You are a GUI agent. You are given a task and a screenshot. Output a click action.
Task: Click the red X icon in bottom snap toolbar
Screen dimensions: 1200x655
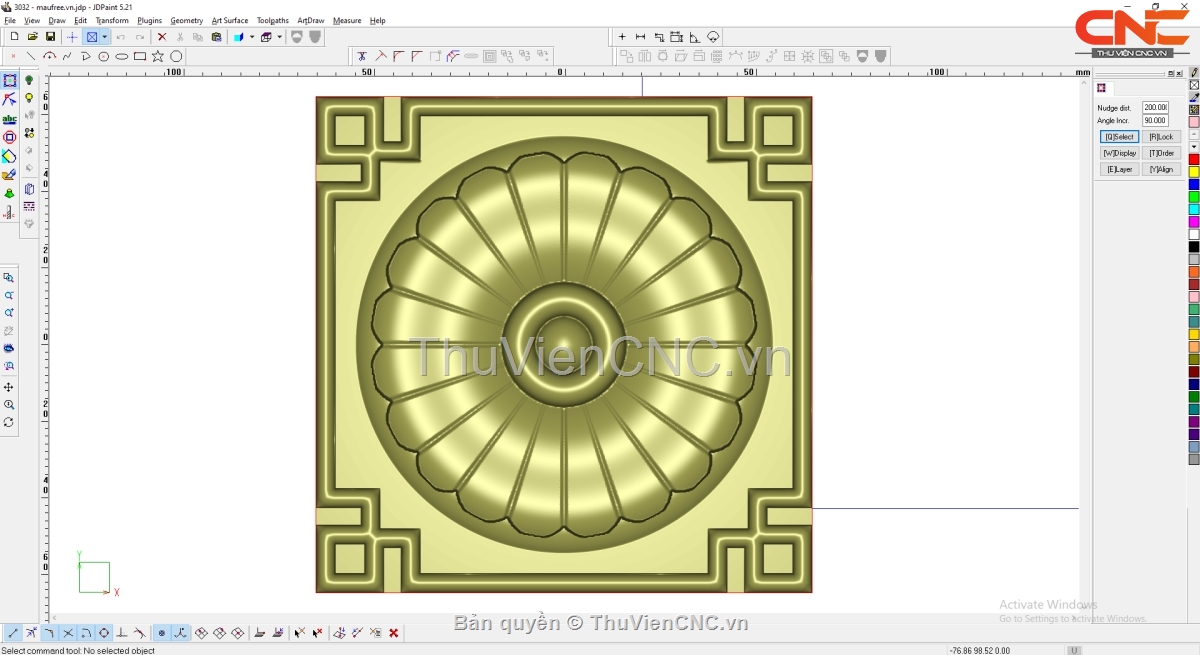coord(394,633)
